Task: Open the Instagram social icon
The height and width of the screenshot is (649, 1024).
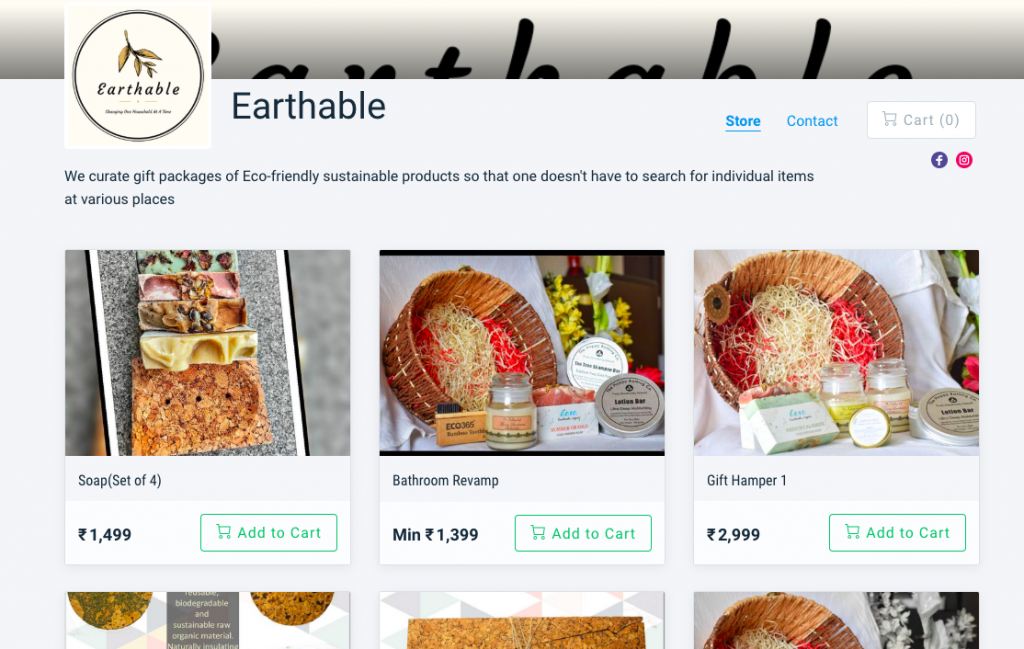Action: tap(964, 160)
